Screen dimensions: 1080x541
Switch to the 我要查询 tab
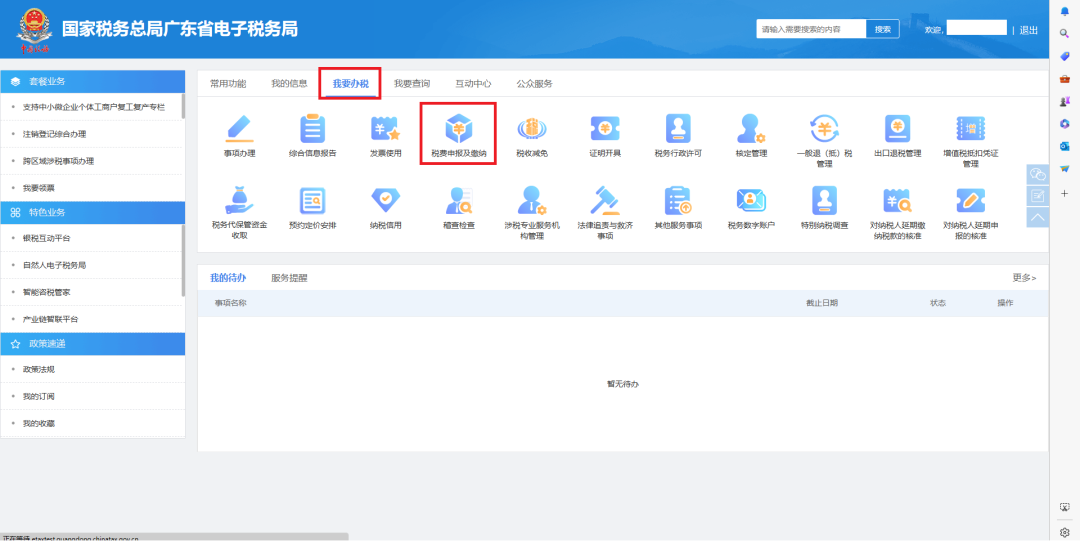coord(411,84)
